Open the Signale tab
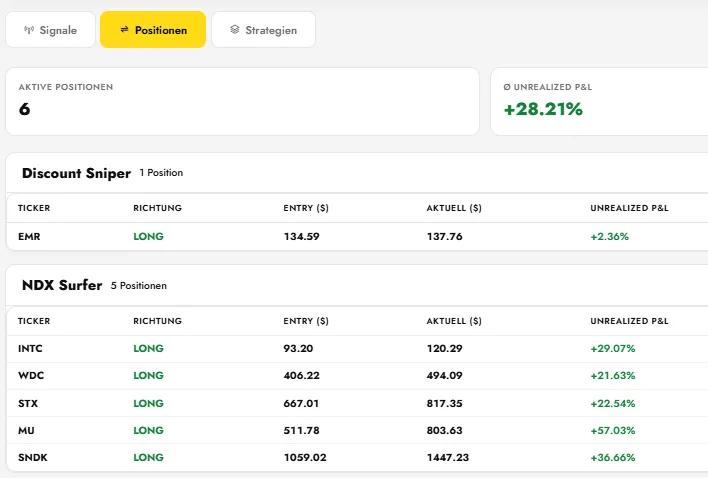This screenshot has width=708, height=478. 51,30
